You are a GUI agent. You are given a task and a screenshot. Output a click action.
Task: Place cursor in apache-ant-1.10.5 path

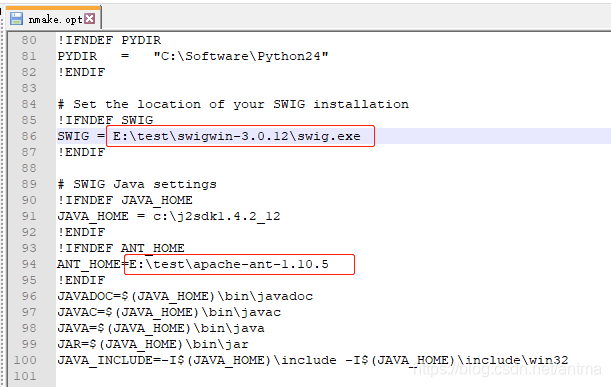[229, 264]
